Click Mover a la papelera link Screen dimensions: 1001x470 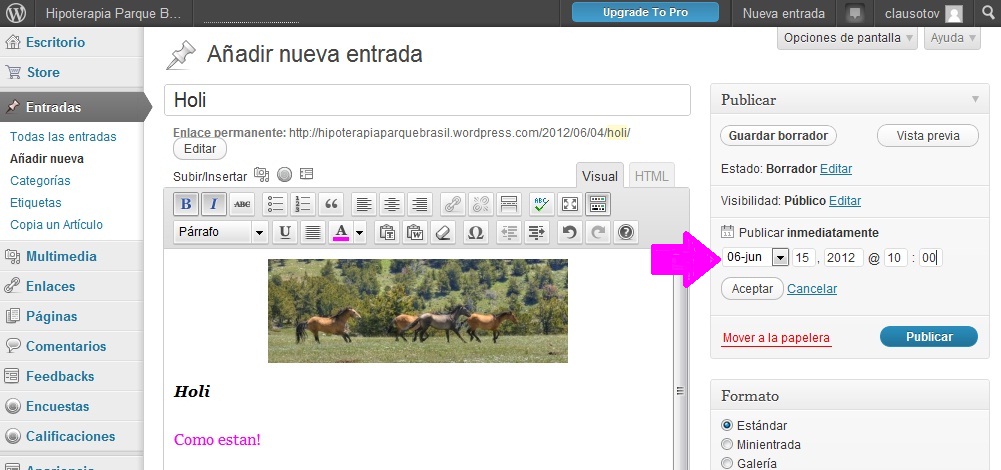tap(776, 338)
